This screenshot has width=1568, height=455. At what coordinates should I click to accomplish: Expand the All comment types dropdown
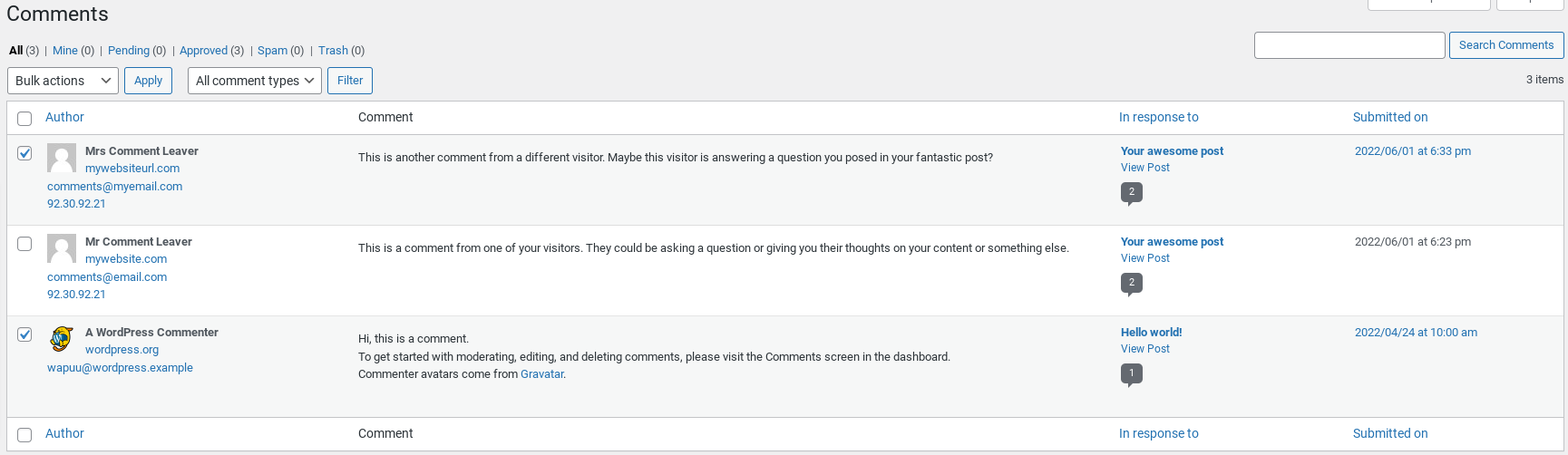pos(255,81)
